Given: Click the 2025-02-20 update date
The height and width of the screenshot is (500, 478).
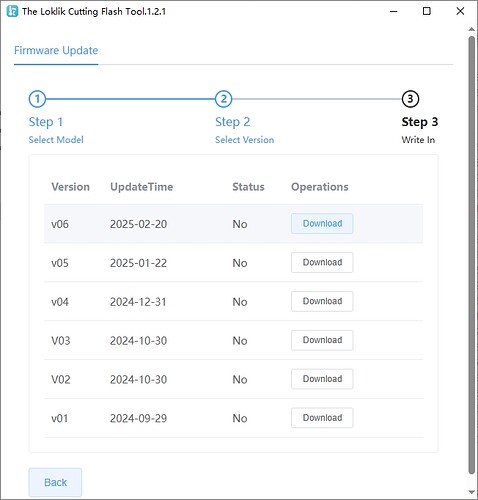Looking at the screenshot, I should click(x=138, y=224).
